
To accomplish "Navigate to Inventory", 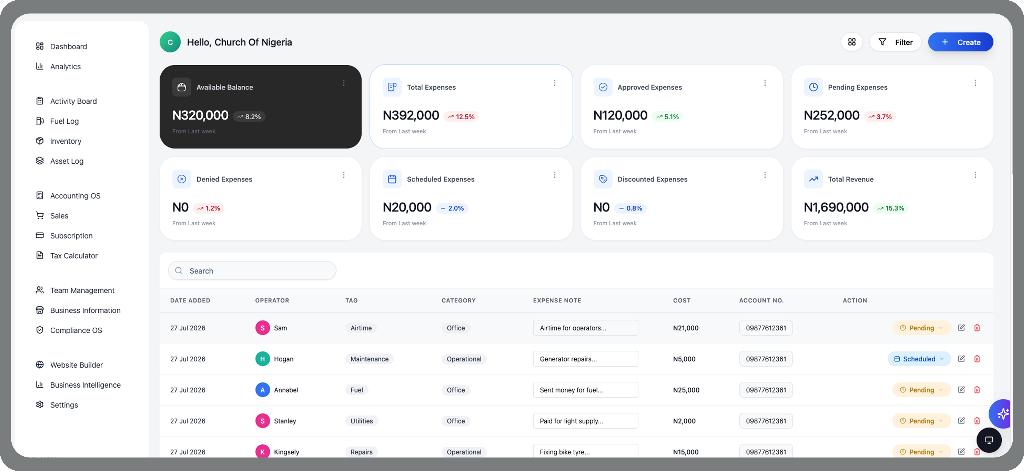I will pyautogui.click(x=58, y=141).
